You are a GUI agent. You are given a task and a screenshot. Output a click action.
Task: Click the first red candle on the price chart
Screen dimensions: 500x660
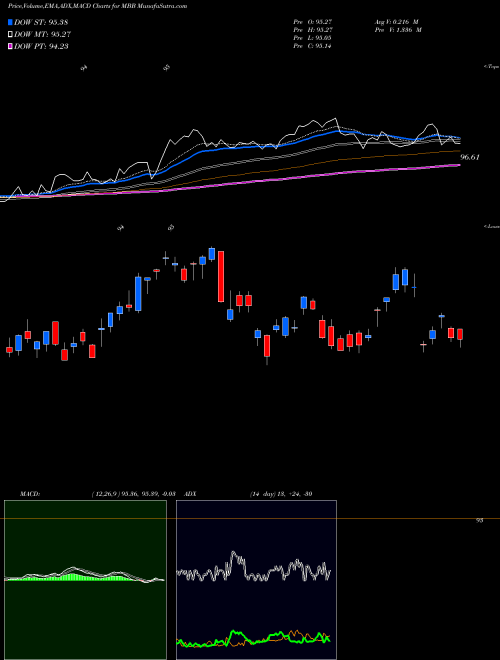(9, 350)
